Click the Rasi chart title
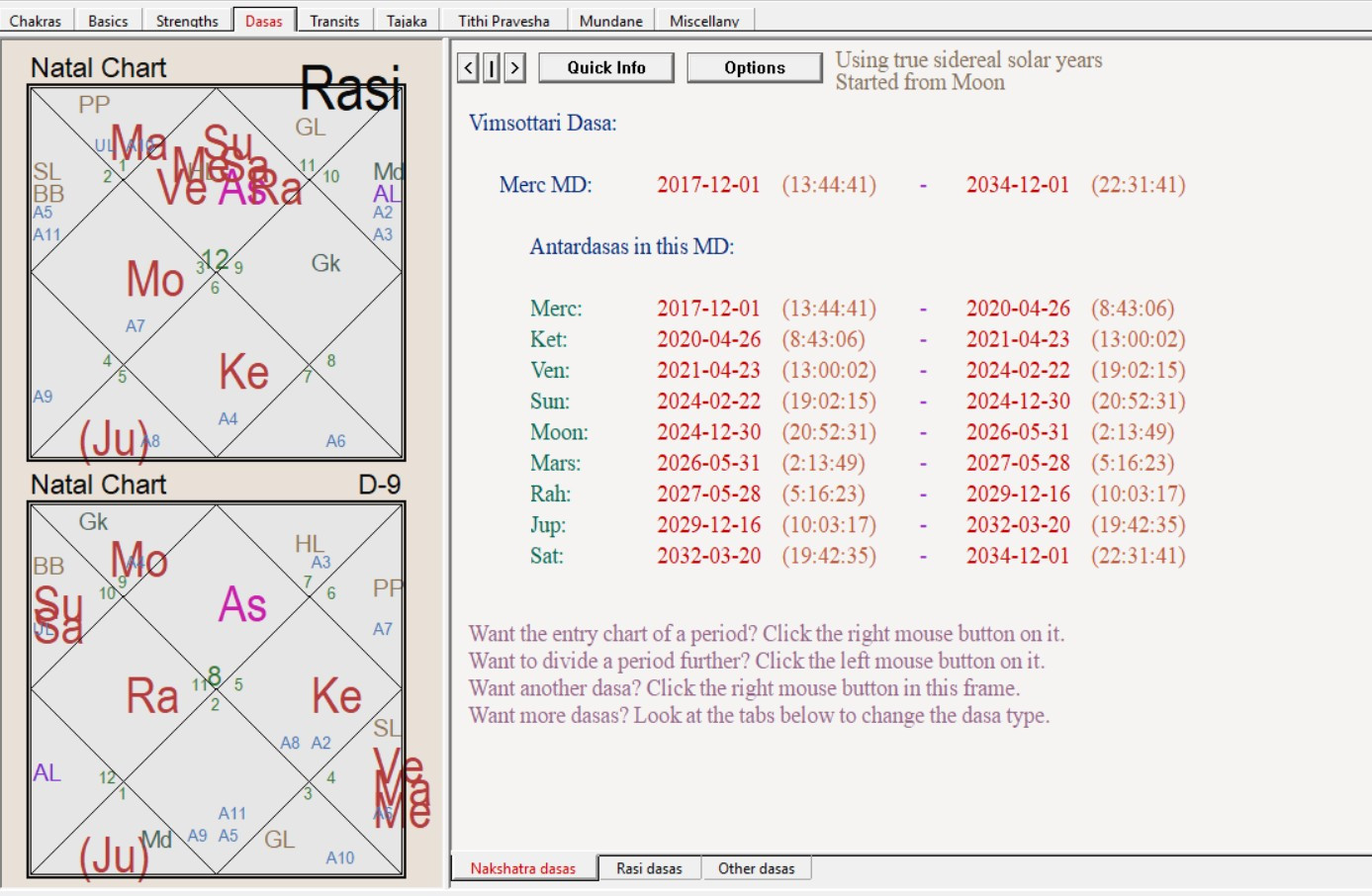 [351, 88]
